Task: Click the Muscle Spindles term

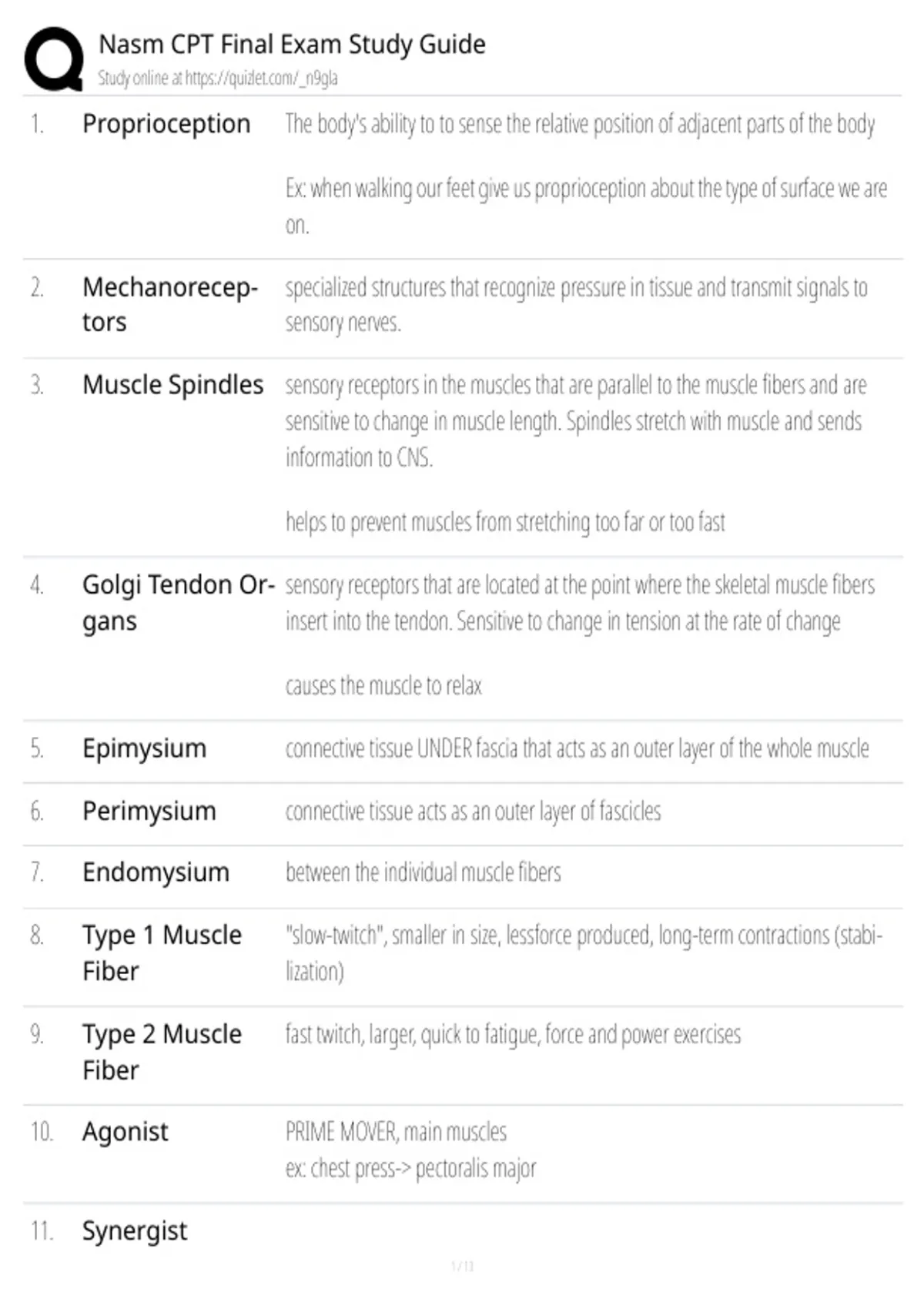Action: [172, 384]
